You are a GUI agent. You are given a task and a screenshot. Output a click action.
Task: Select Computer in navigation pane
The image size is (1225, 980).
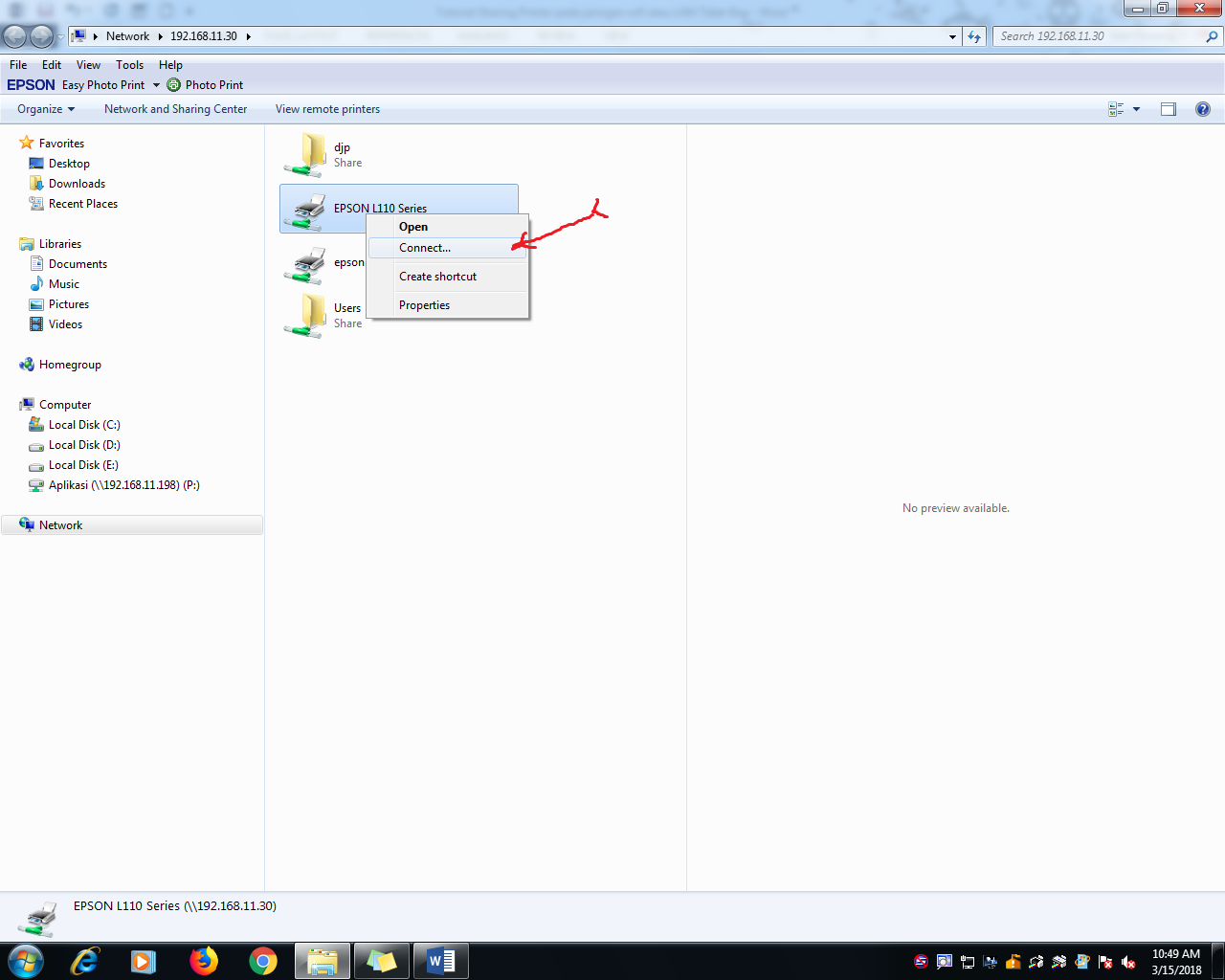[65, 405]
